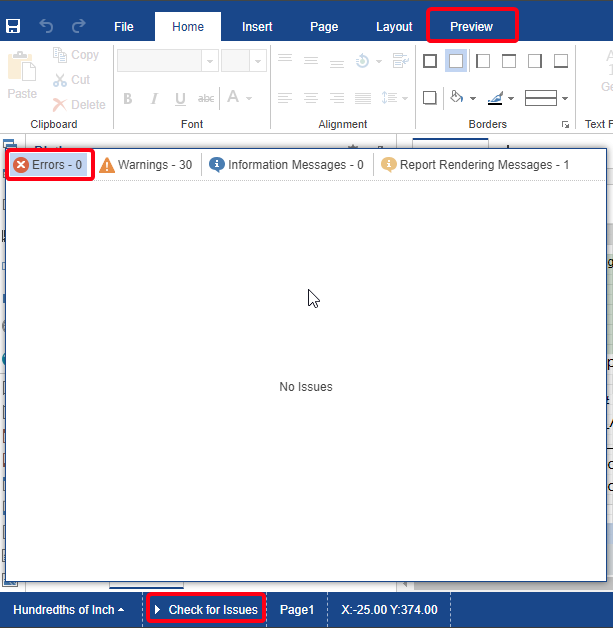Click the Save icon in title bar
This screenshot has height=628, width=613.
(14, 27)
